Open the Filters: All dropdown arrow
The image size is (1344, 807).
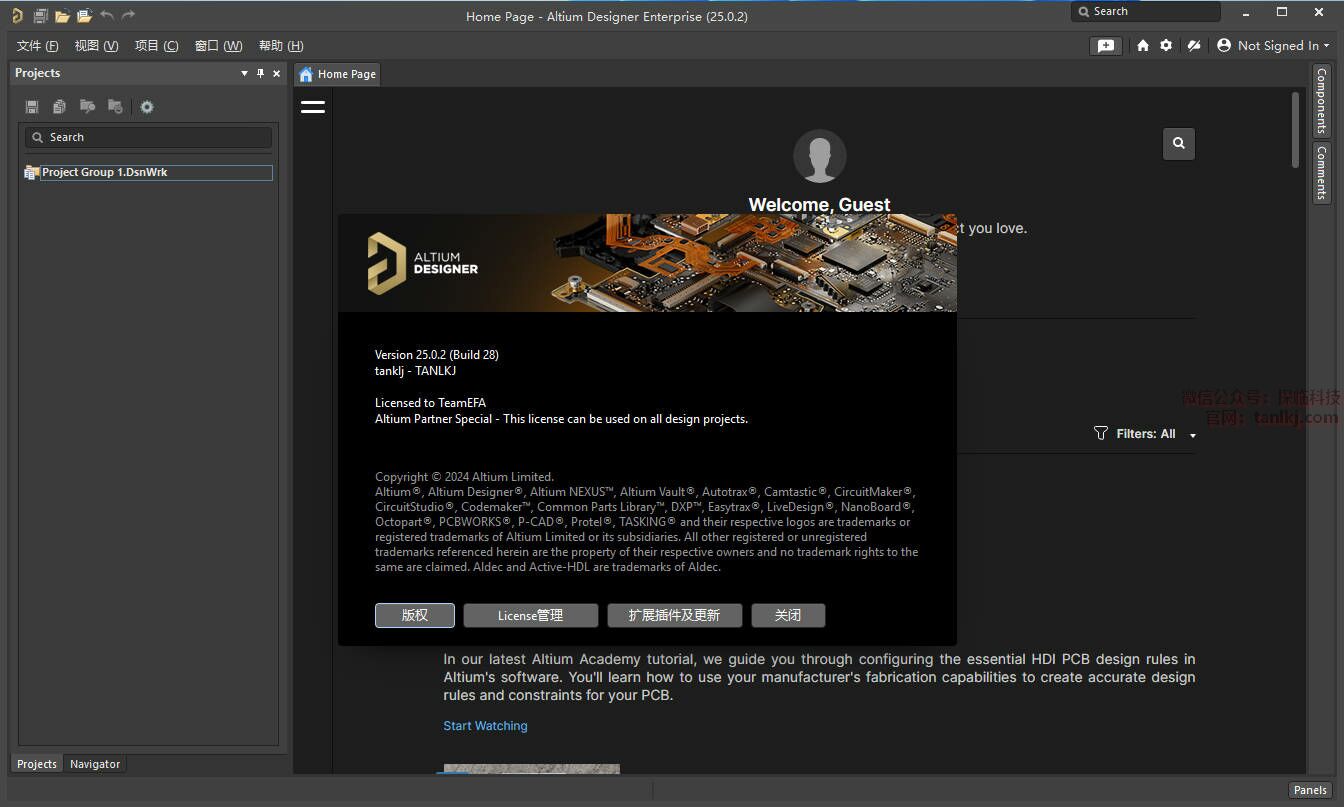(x=1192, y=435)
